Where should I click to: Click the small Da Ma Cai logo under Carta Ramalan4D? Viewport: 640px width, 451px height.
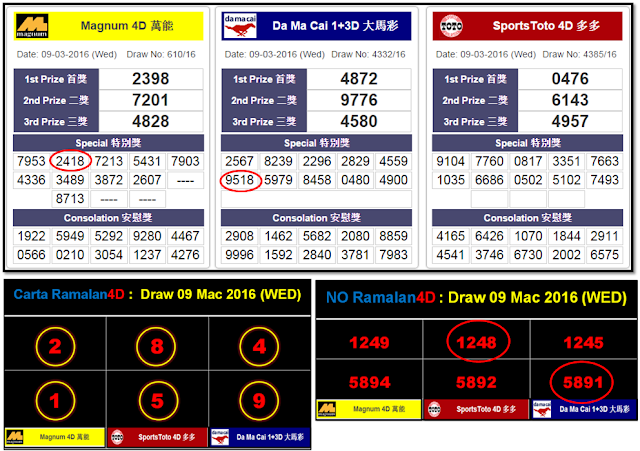pos(220,437)
